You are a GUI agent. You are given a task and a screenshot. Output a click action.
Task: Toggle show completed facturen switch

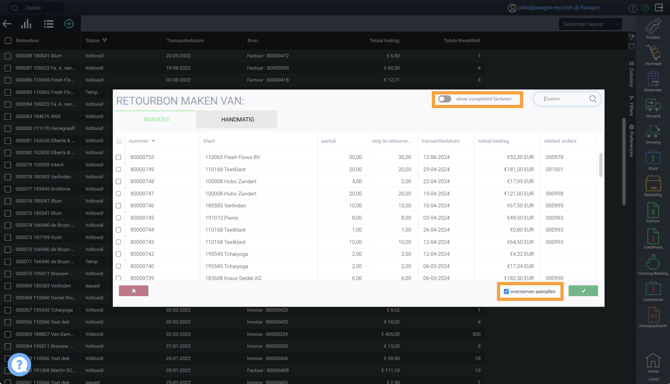point(444,99)
